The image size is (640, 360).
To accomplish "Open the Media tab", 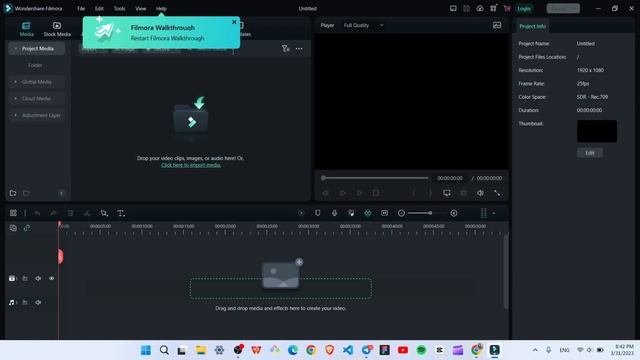I will point(27,29).
